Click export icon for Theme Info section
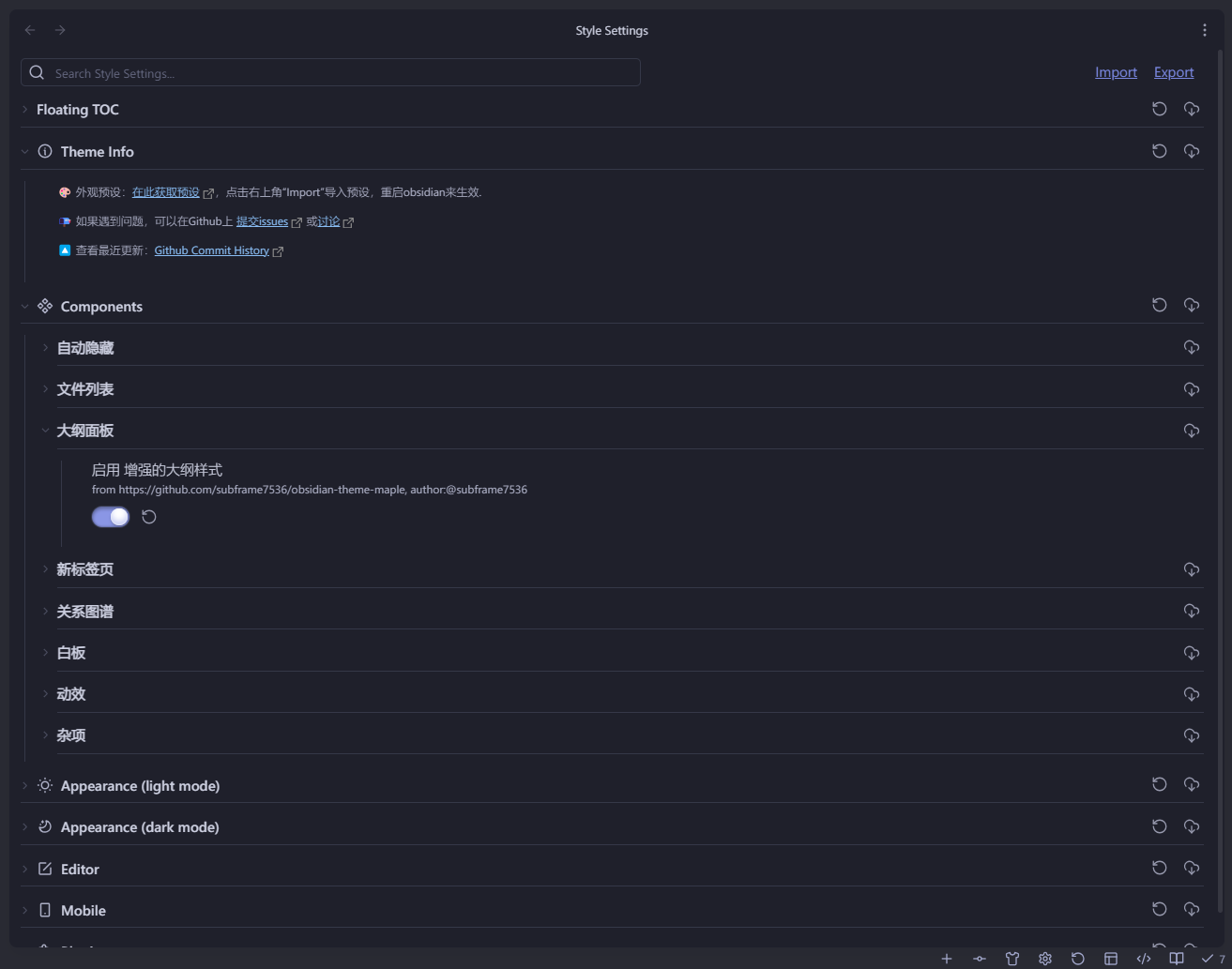1232x969 pixels. click(x=1191, y=151)
